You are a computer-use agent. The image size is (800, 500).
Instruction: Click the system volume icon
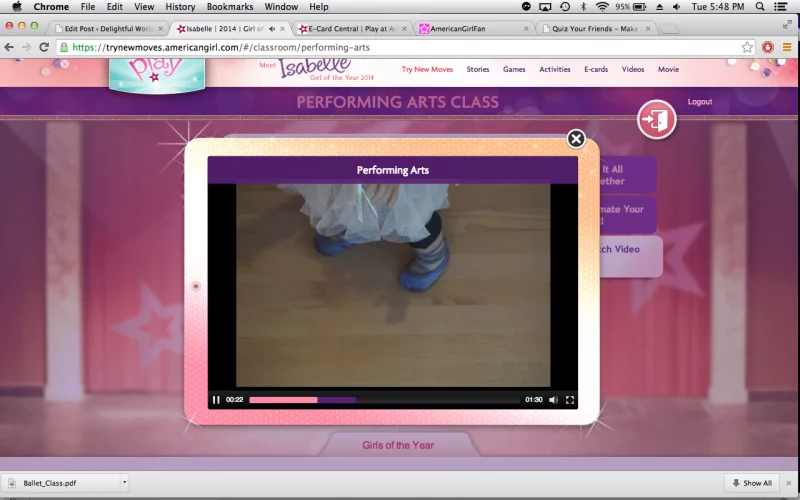[x=677, y=7]
